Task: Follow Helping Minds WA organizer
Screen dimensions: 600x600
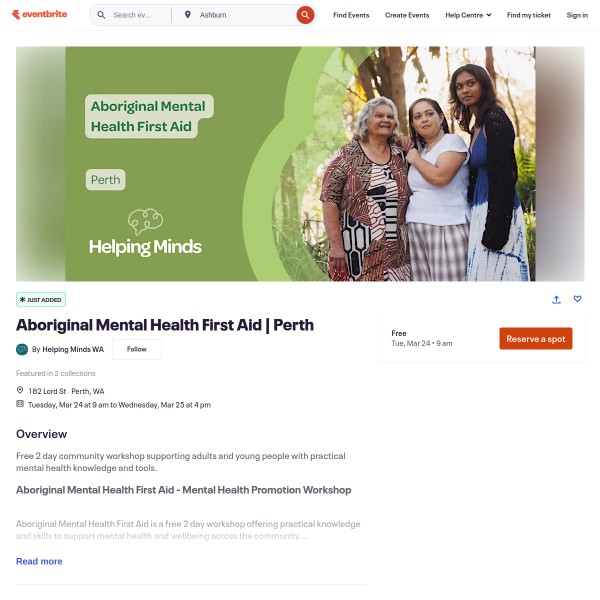Action: point(137,349)
